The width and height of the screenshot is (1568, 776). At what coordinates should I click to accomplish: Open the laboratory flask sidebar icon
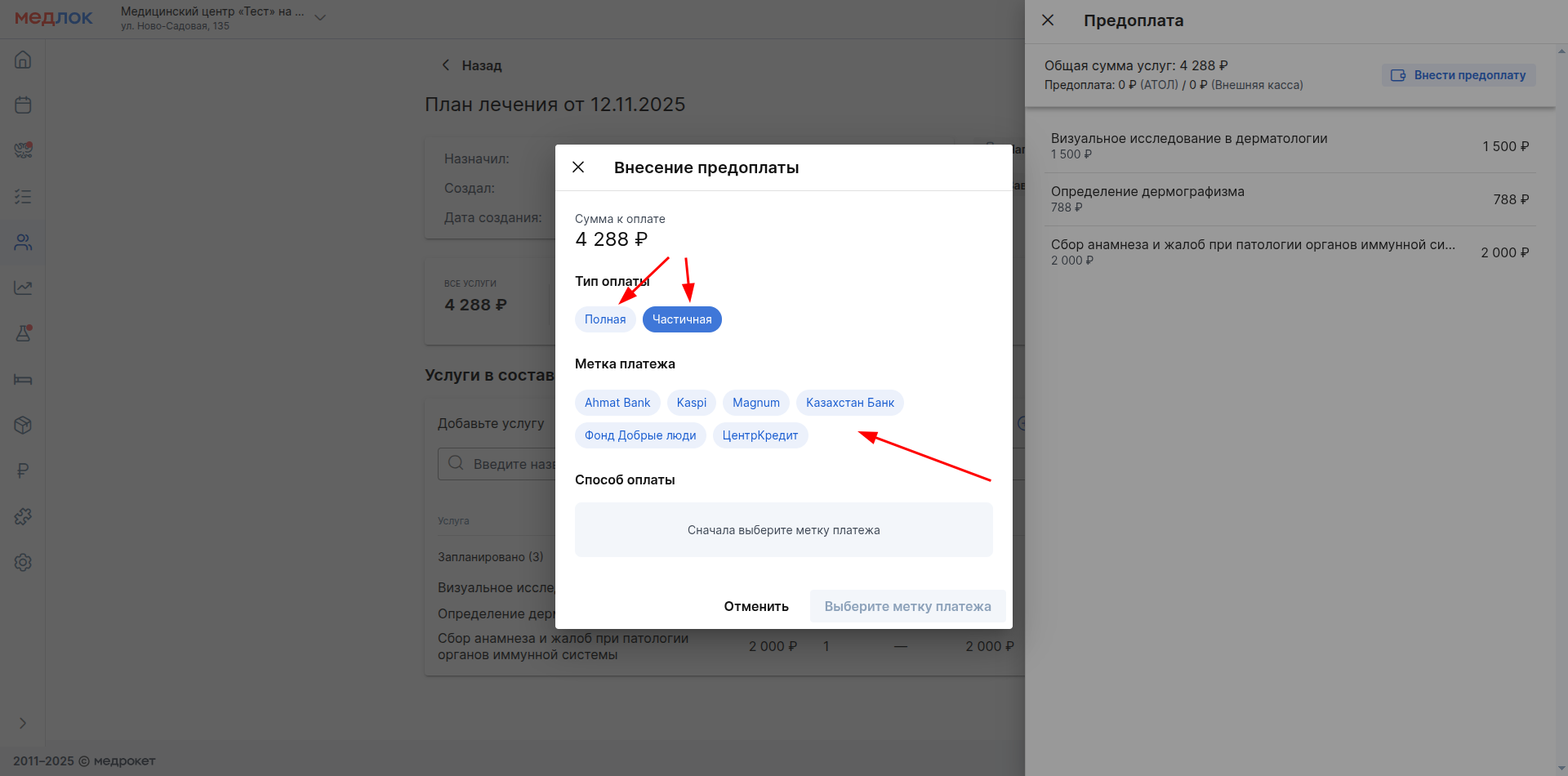click(23, 333)
